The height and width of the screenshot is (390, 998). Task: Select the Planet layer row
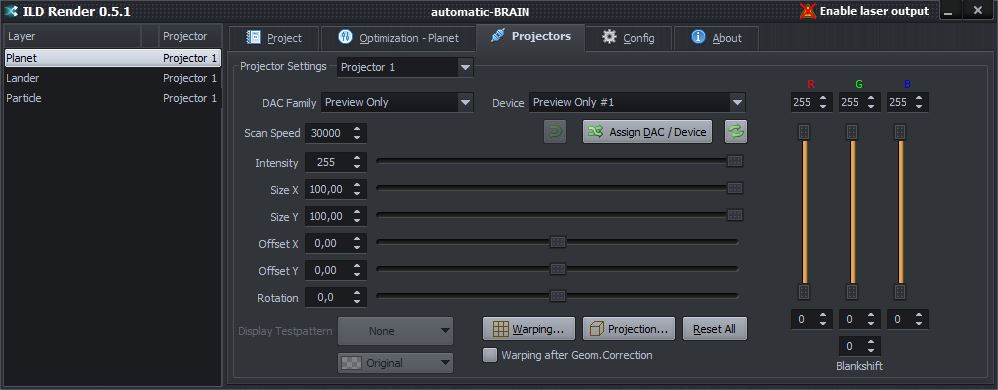pyautogui.click(x=113, y=58)
